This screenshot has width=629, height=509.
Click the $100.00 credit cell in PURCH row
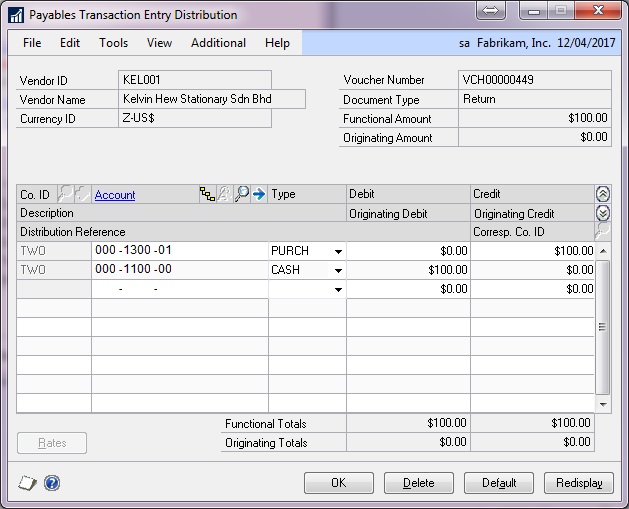(532, 251)
